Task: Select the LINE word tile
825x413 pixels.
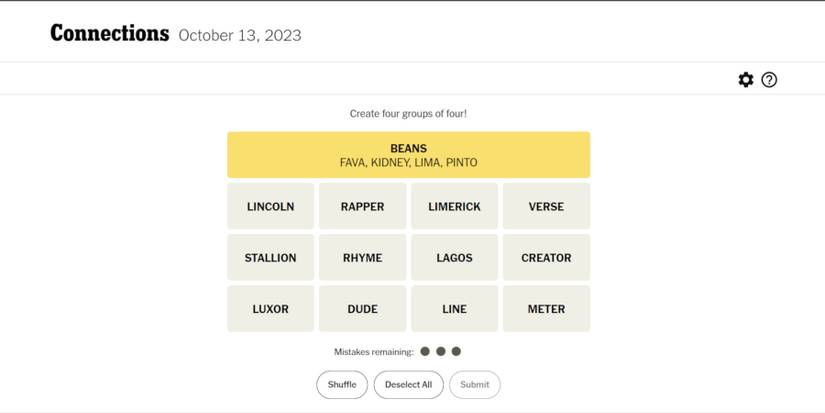Action: 454,309
